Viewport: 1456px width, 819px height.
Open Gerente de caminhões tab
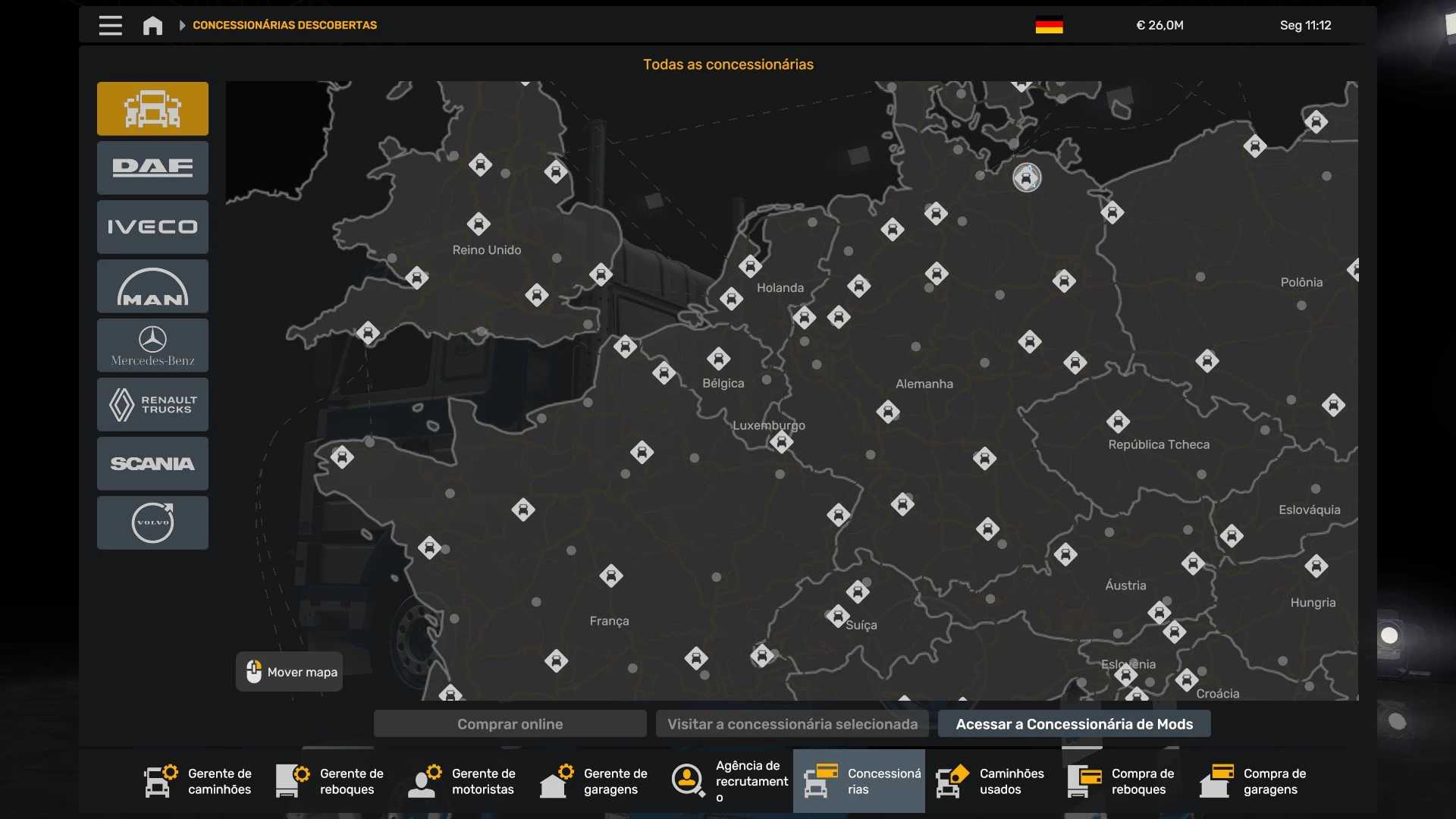[x=199, y=781]
